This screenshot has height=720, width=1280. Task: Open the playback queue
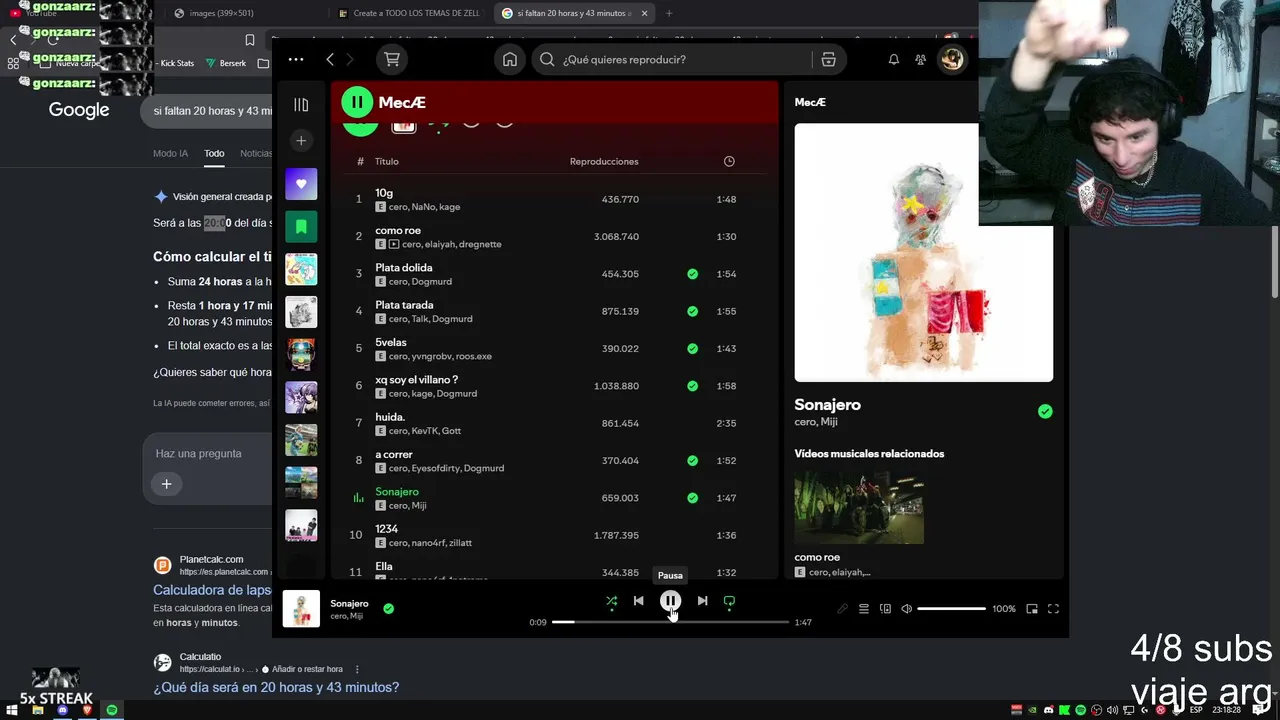pos(864,609)
